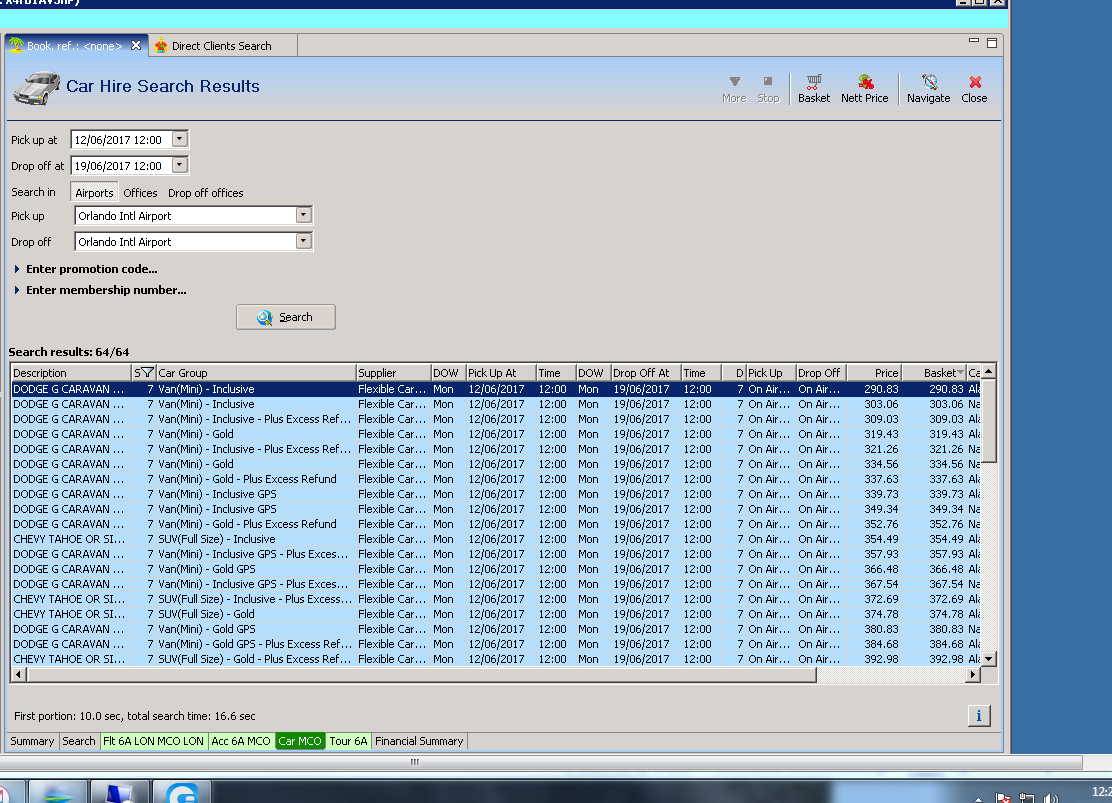Open the Basket toolbar icon
This screenshot has width=1112, height=803.
tap(814, 88)
